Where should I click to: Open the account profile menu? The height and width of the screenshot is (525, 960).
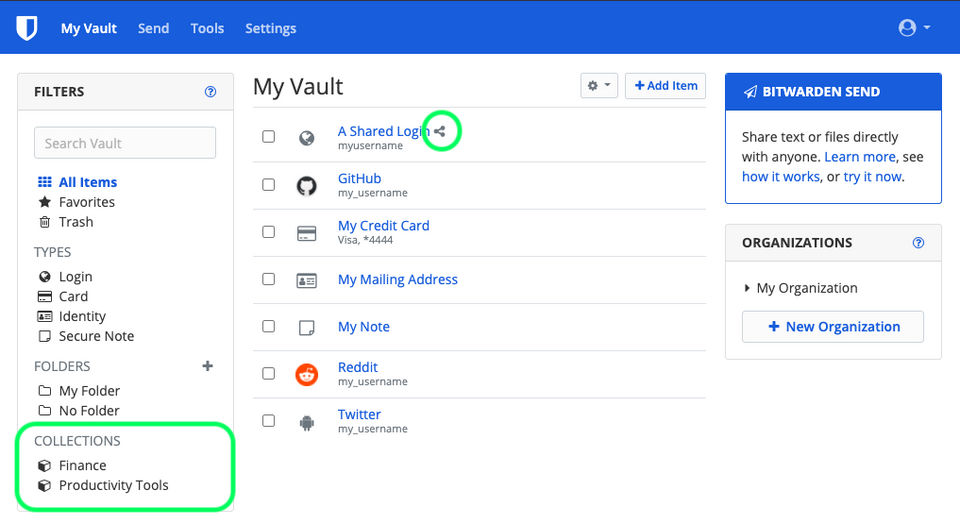pyautogui.click(x=914, y=28)
